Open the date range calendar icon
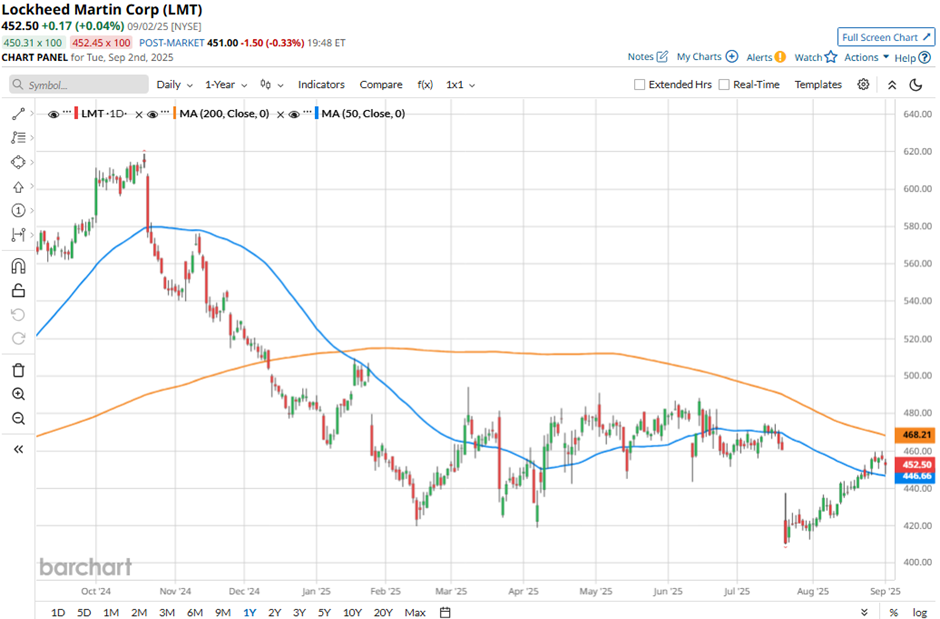 tap(445, 612)
